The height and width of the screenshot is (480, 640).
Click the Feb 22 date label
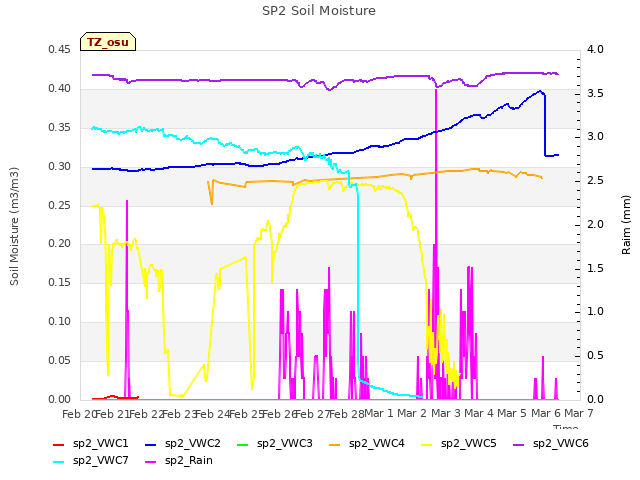pyautogui.click(x=145, y=414)
